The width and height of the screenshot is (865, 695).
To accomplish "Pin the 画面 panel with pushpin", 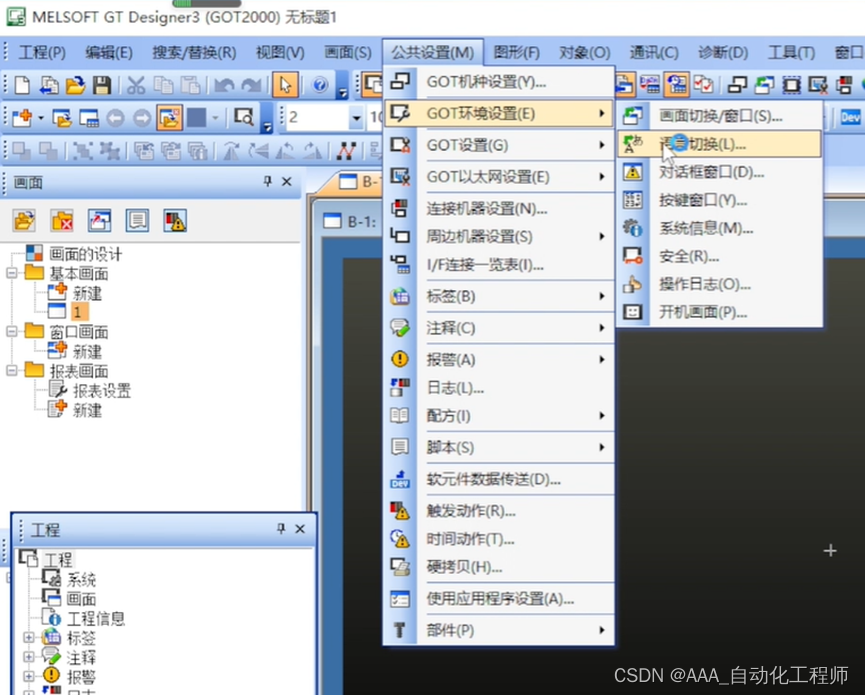I will tap(268, 181).
